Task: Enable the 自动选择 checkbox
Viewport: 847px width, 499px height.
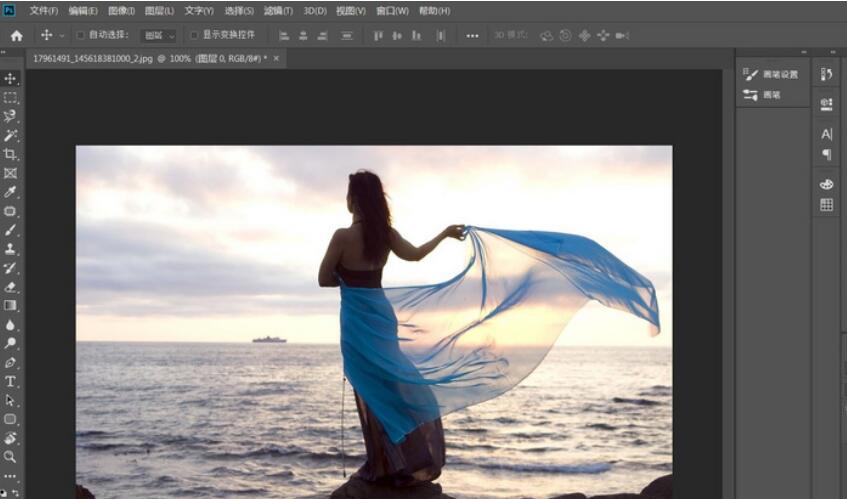Action: 80,35
